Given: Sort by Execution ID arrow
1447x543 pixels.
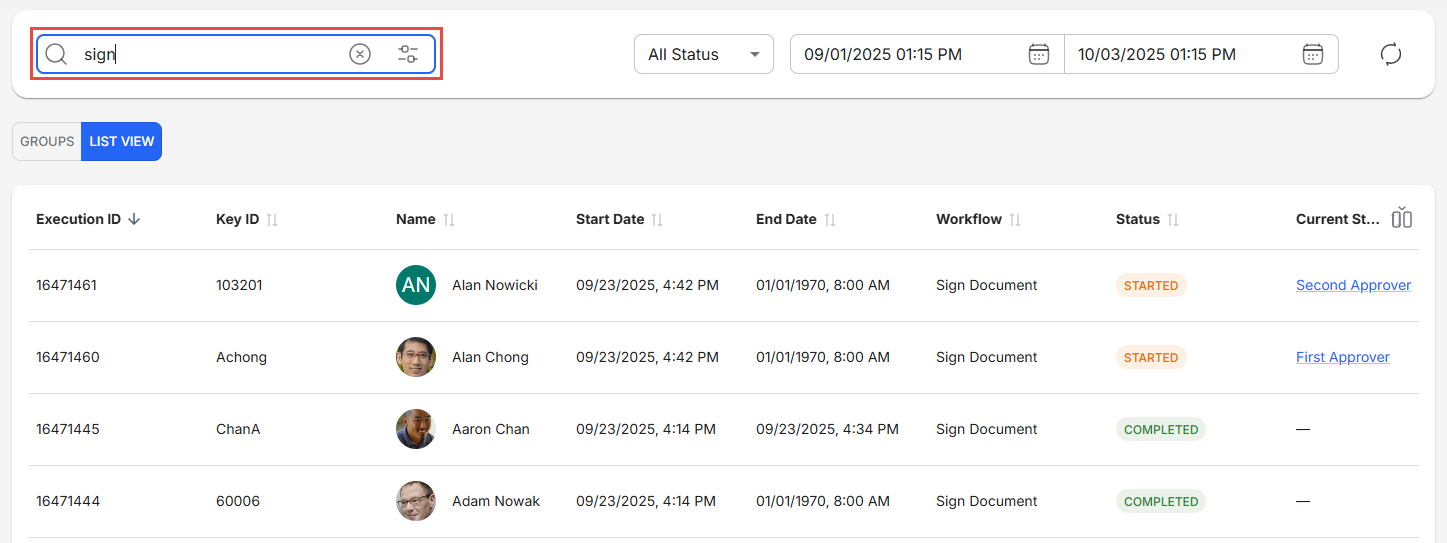Looking at the screenshot, I should point(134,219).
